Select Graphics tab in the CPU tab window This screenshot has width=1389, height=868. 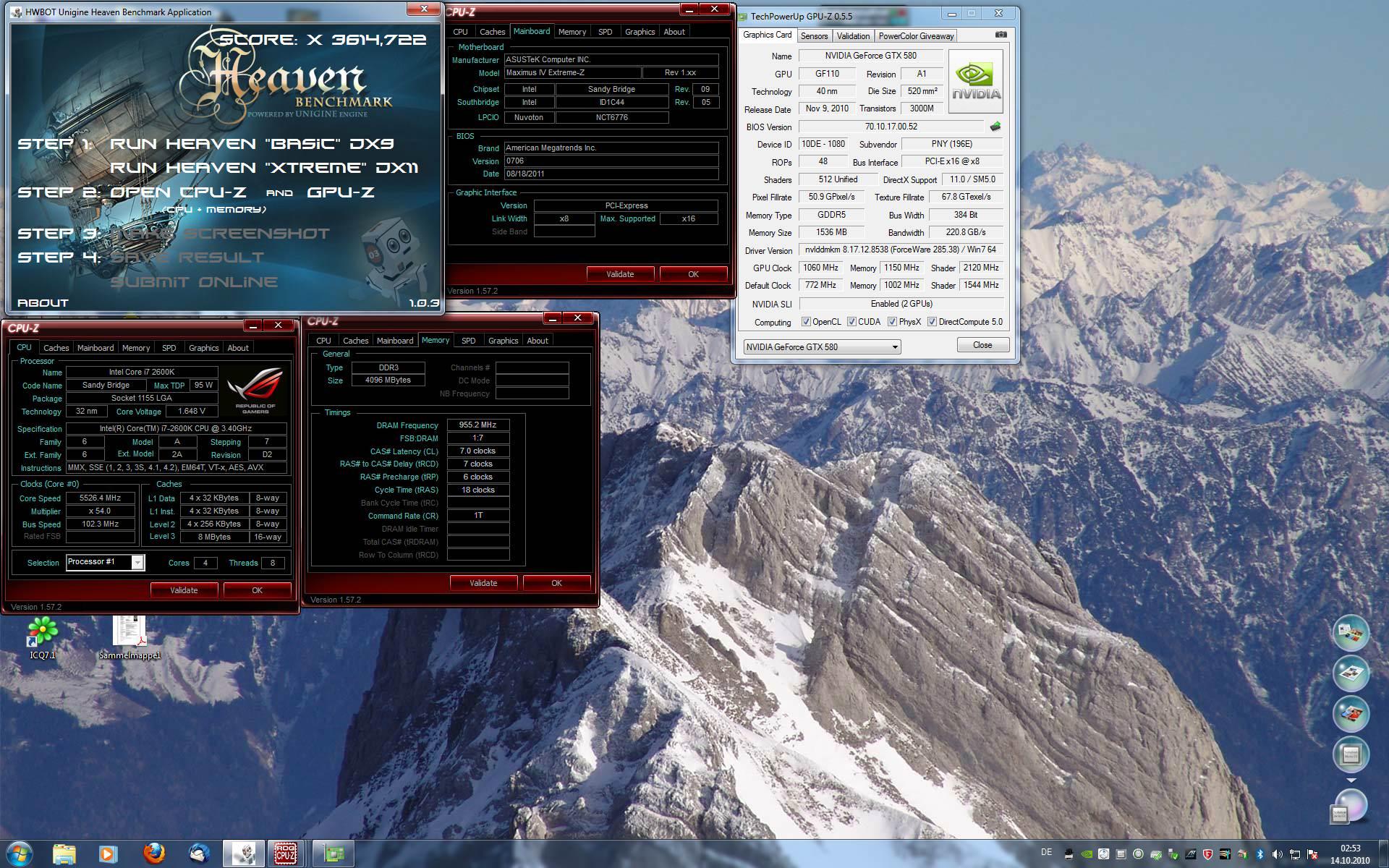pos(203,348)
